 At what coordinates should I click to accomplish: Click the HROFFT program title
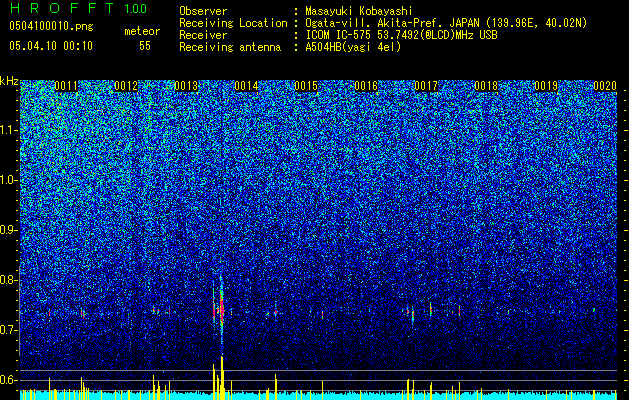(x=63, y=8)
